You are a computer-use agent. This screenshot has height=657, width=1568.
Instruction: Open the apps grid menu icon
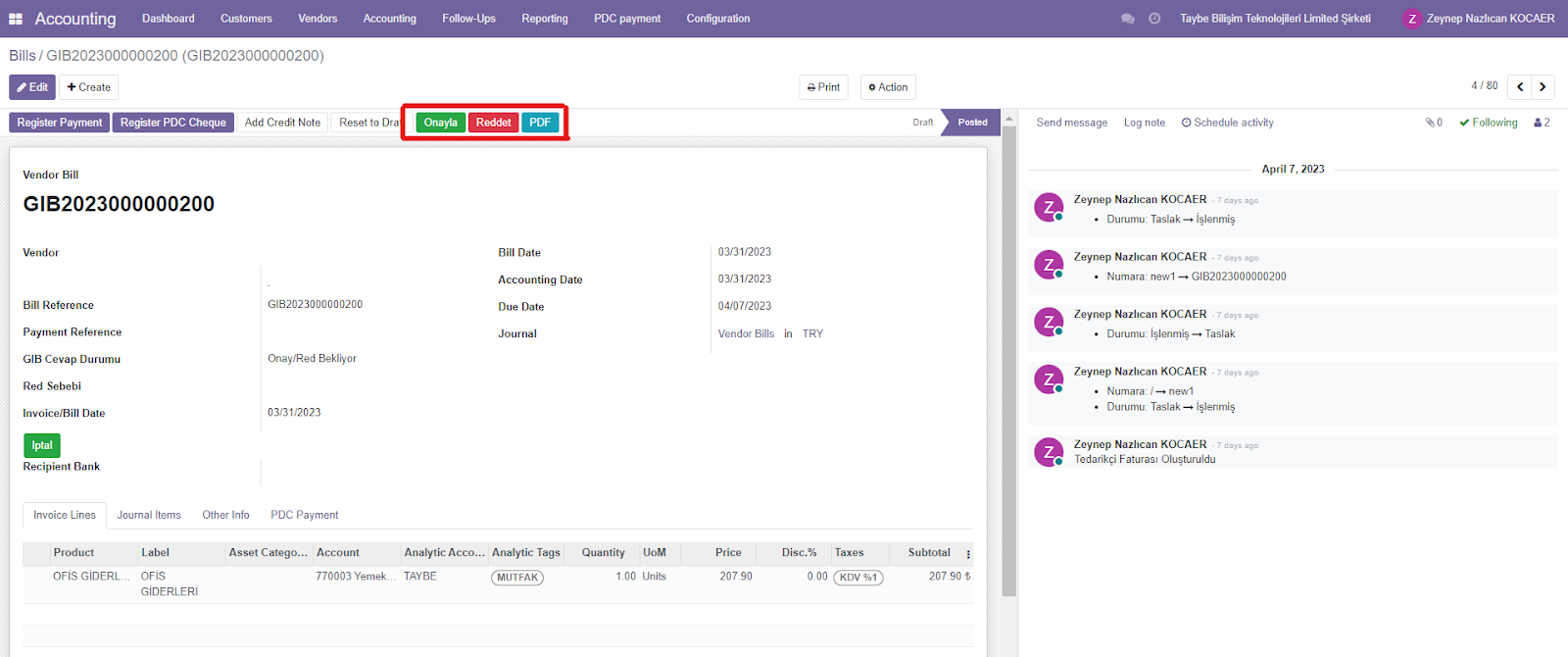[x=16, y=19]
